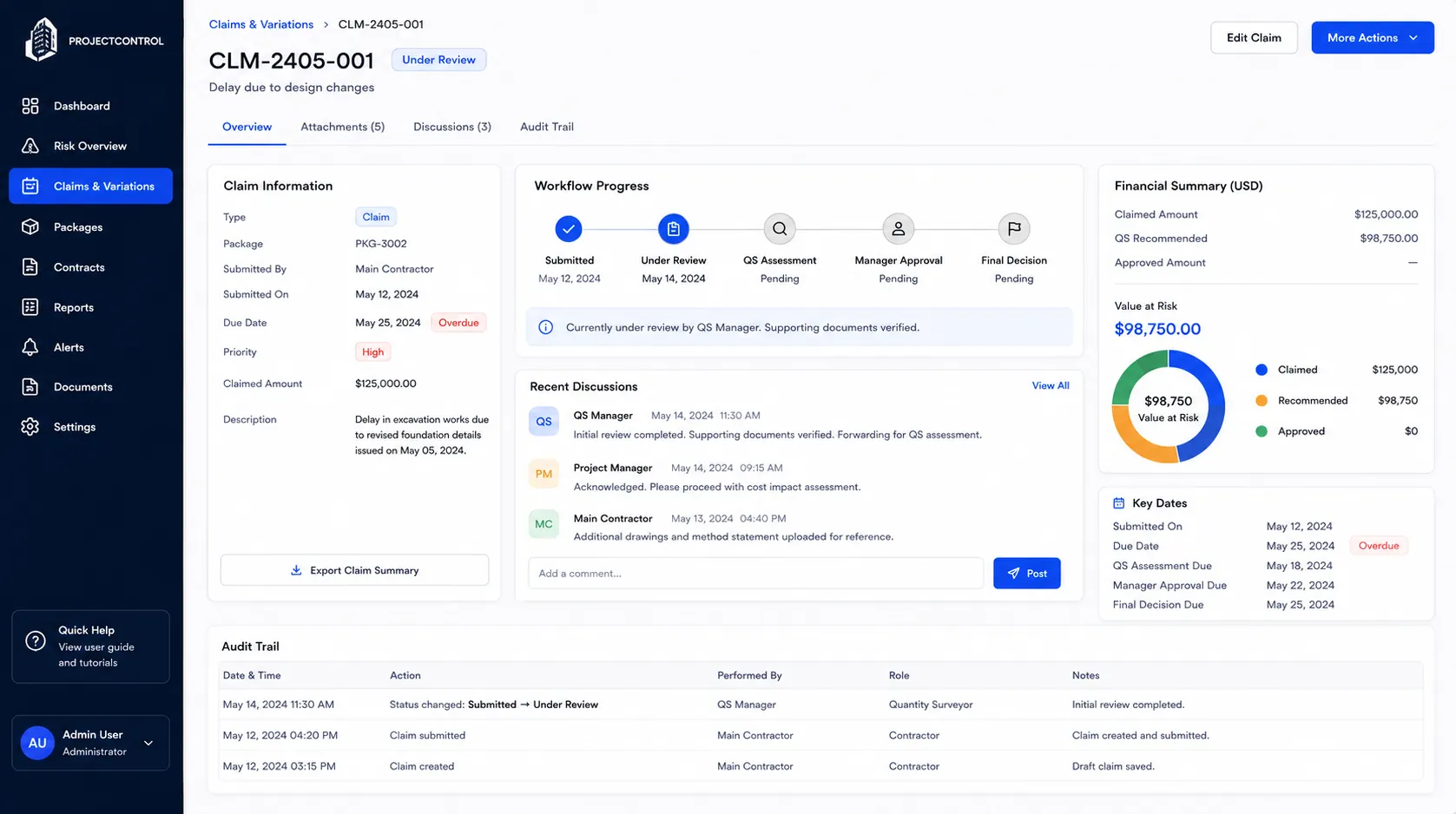This screenshot has width=1456, height=814.
Task: Click the Settings gear icon
Action: (30, 427)
